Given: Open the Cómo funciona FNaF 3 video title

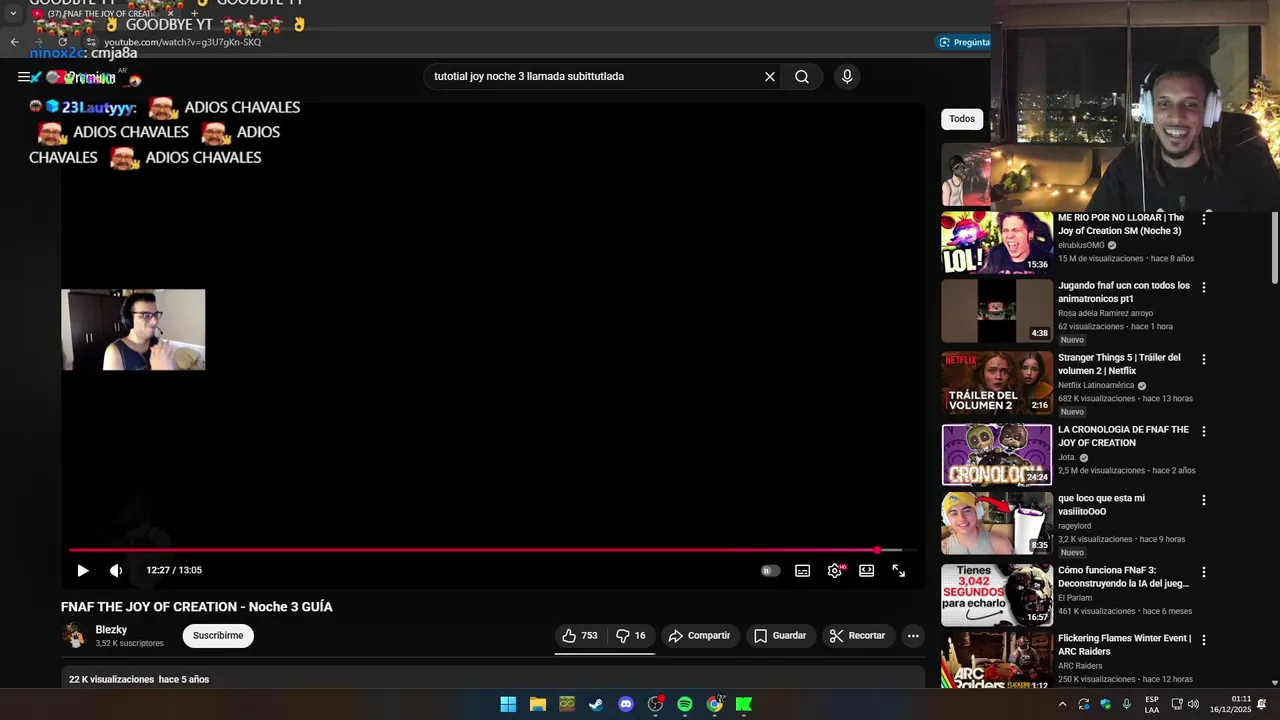Looking at the screenshot, I should 1123,577.
